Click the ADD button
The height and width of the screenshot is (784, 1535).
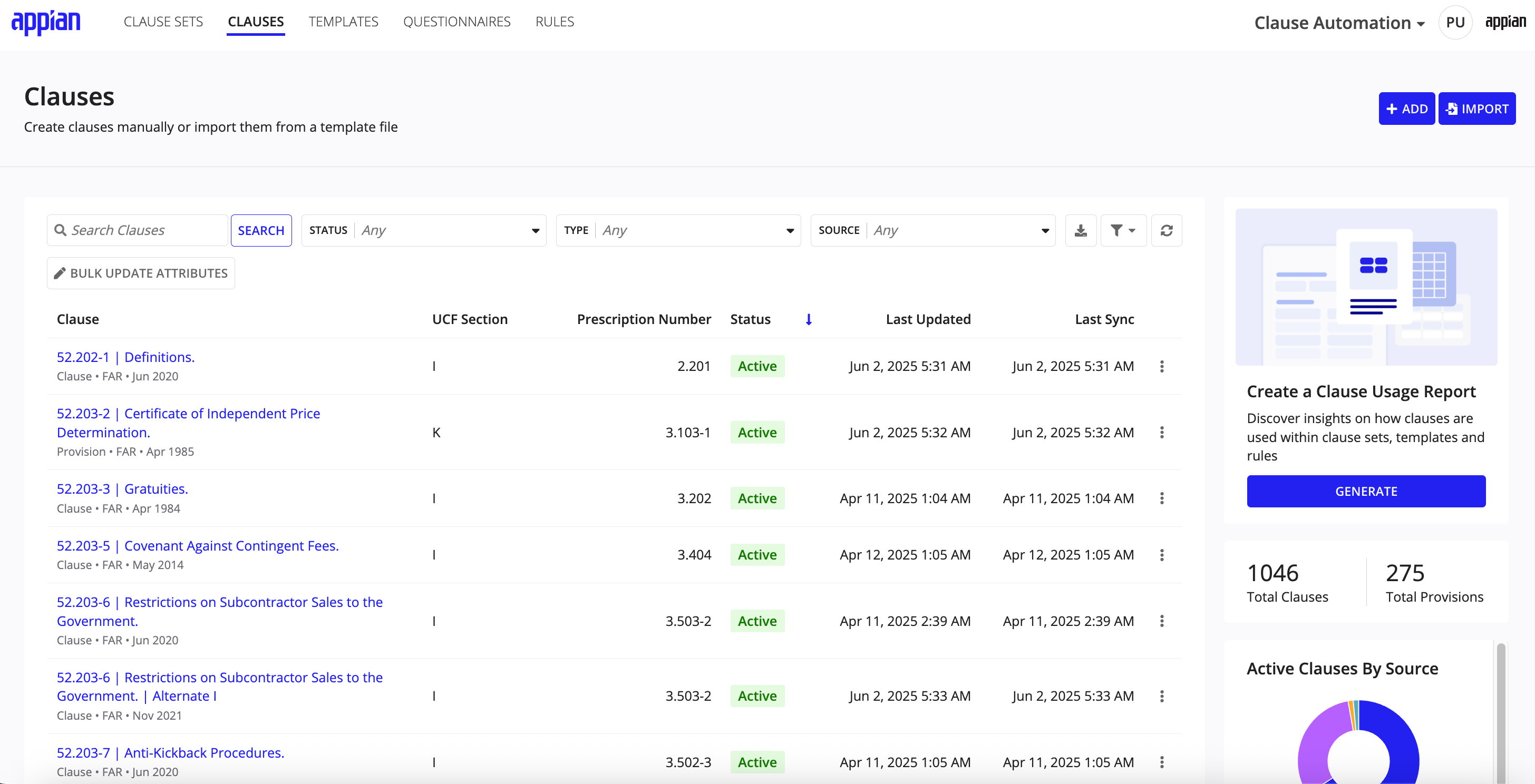1406,109
